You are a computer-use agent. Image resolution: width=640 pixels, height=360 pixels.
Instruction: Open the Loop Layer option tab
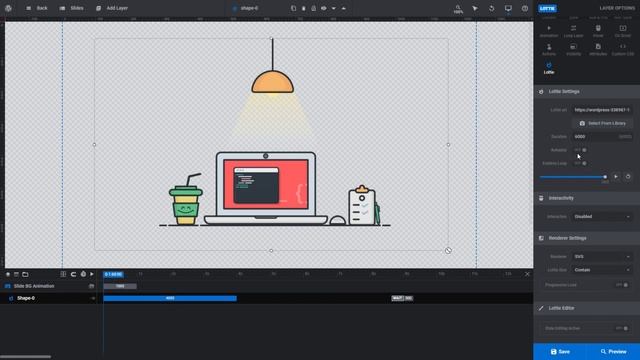573,31
